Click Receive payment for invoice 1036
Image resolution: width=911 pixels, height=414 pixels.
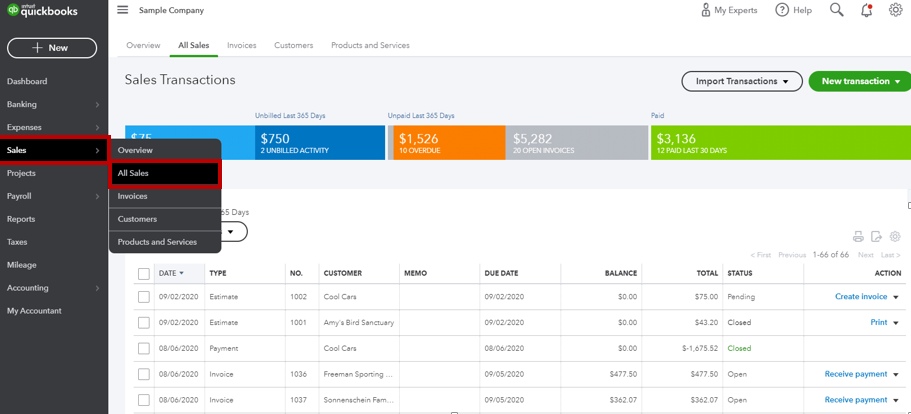[x=855, y=374]
